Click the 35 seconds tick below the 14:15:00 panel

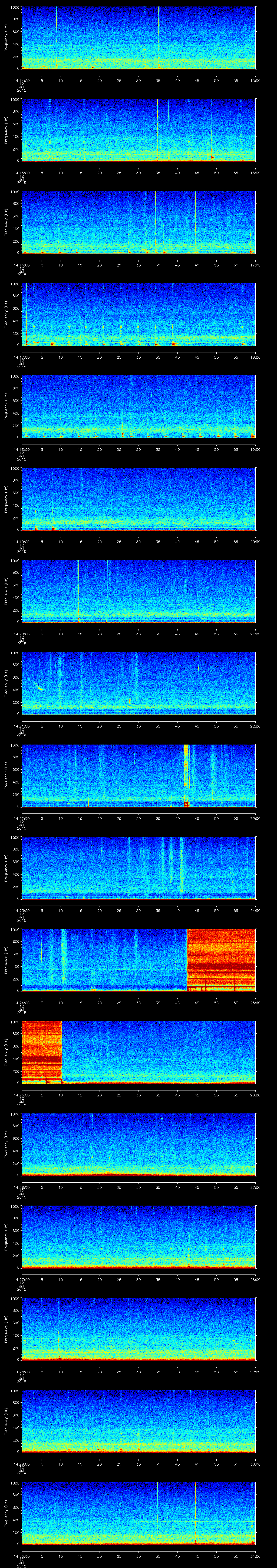[x=158, y=173]
